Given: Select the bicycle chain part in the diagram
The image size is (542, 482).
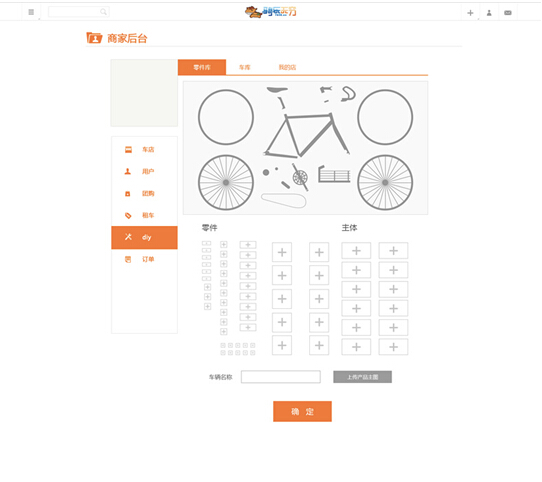Looking at the screenshot, I should pos(283,200).
